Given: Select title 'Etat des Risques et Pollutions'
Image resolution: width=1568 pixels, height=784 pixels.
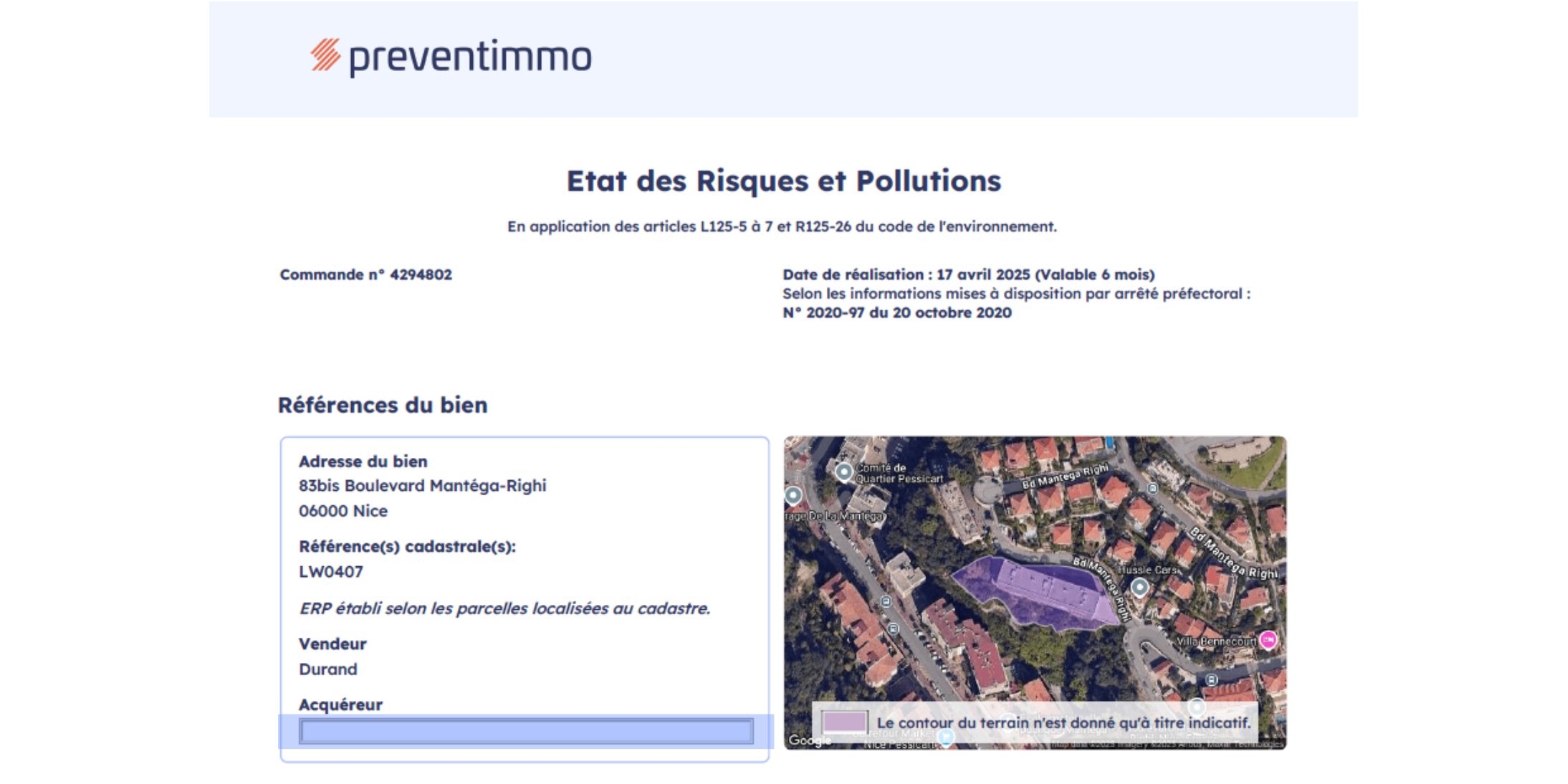Looking at the screenshot, I should (784, 181).
